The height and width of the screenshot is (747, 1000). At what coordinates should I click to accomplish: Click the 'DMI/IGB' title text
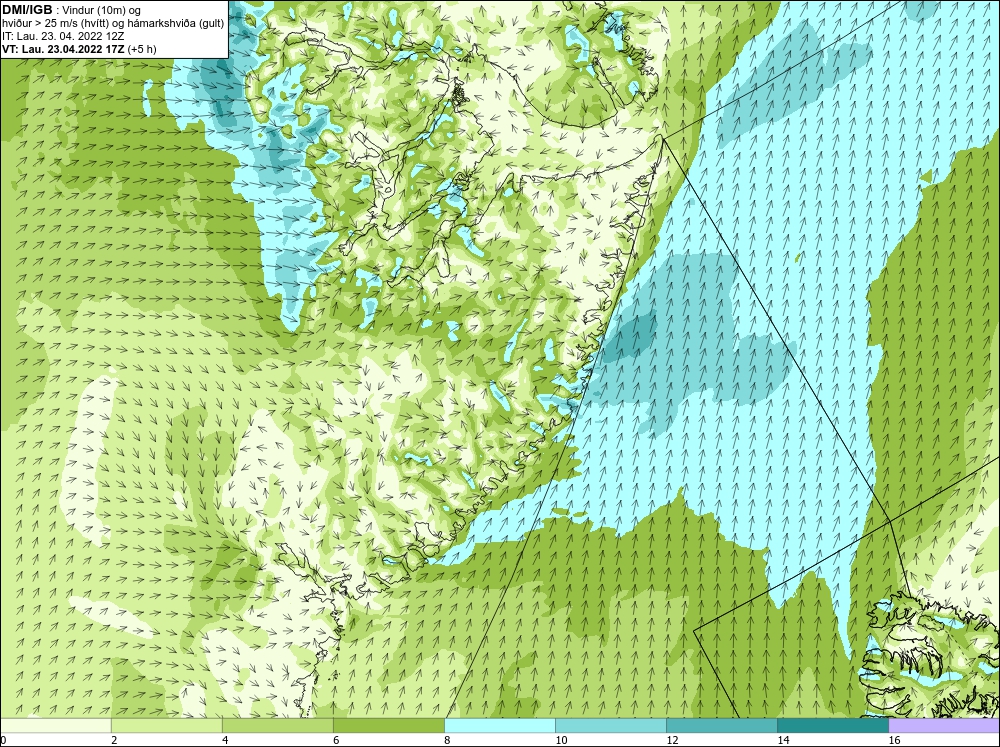click(x=27, y=10)
